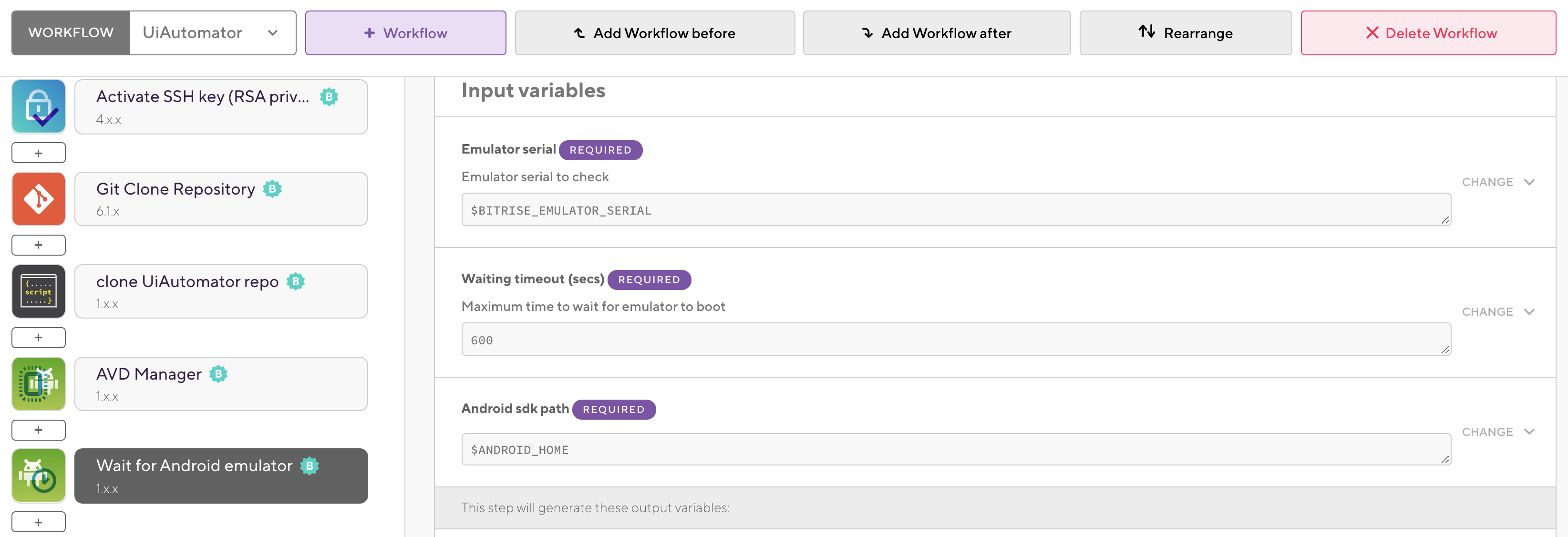Click Add Workflow before button
1568x537 pixels.
(x=654, y=33)
